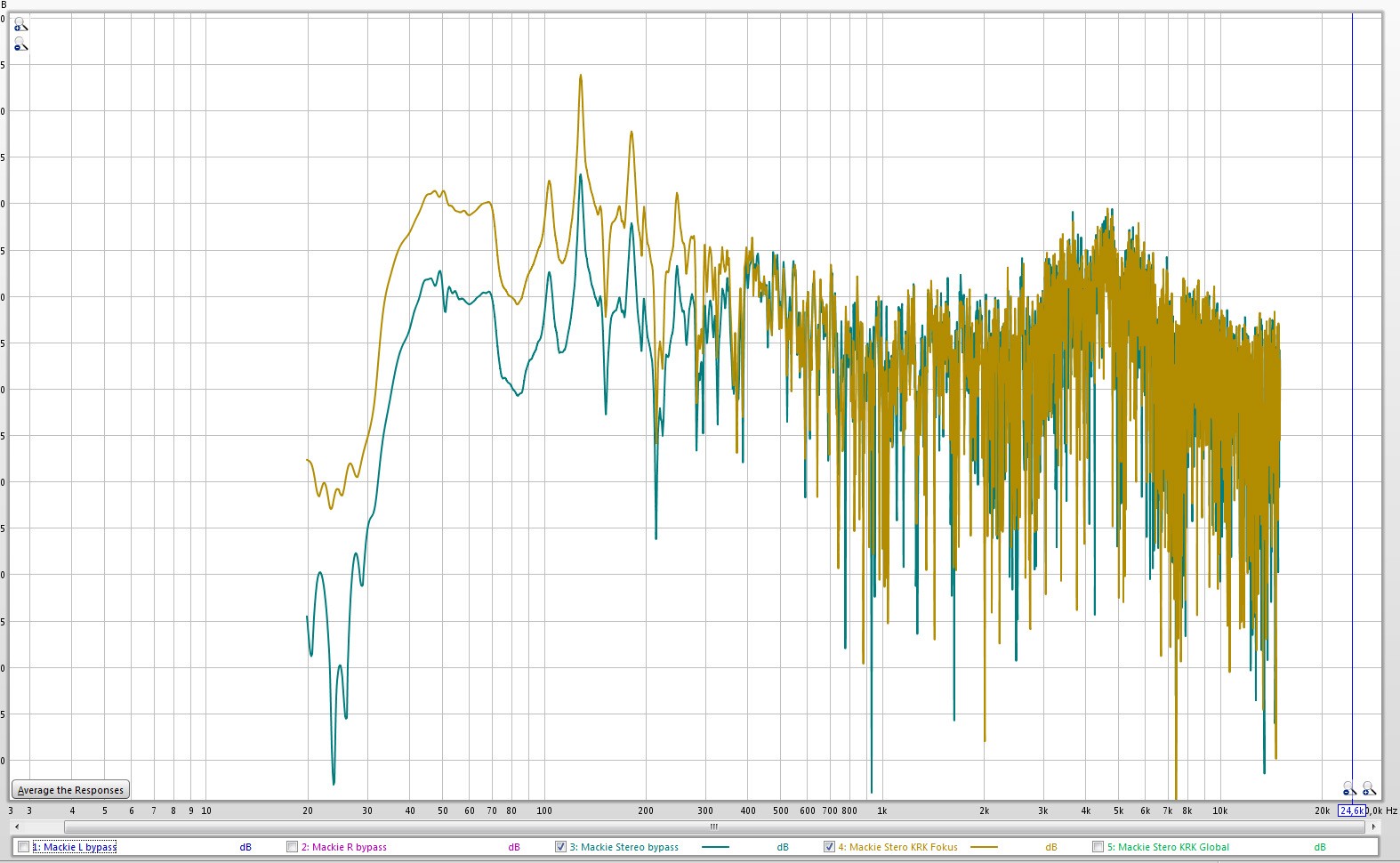Viewport: 1400px width, 863px height.
Task: Show the Mackie R bypass trace
Action: pos(292,847)
